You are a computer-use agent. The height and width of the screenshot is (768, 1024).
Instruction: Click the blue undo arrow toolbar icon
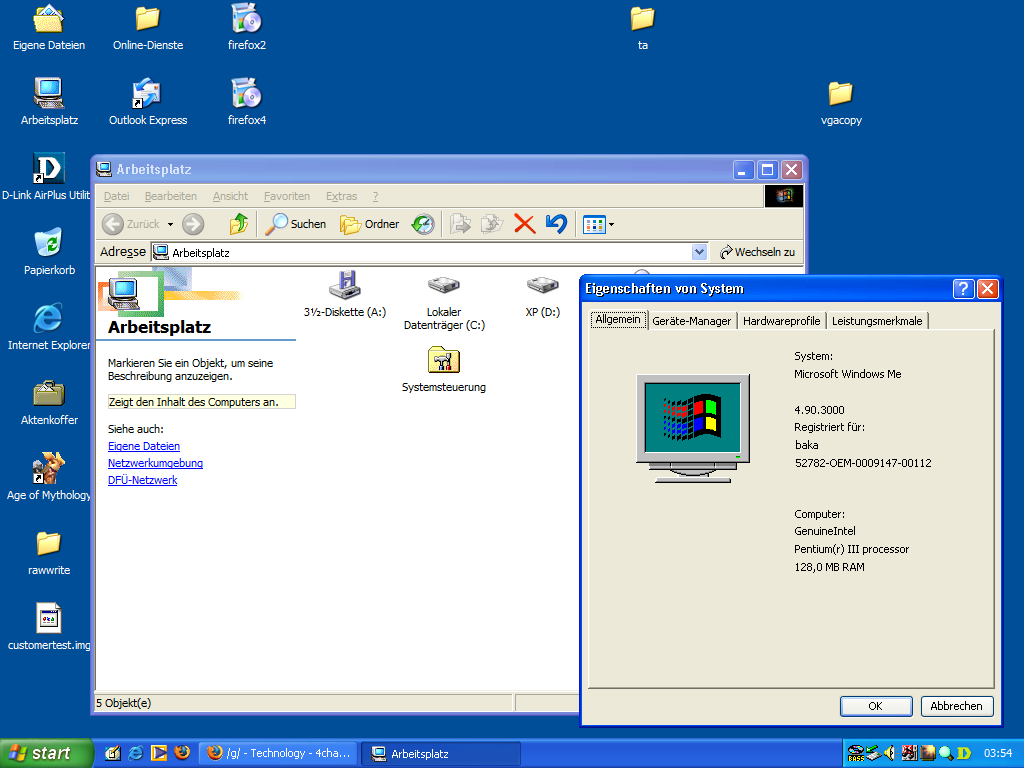tap(556, 224)
